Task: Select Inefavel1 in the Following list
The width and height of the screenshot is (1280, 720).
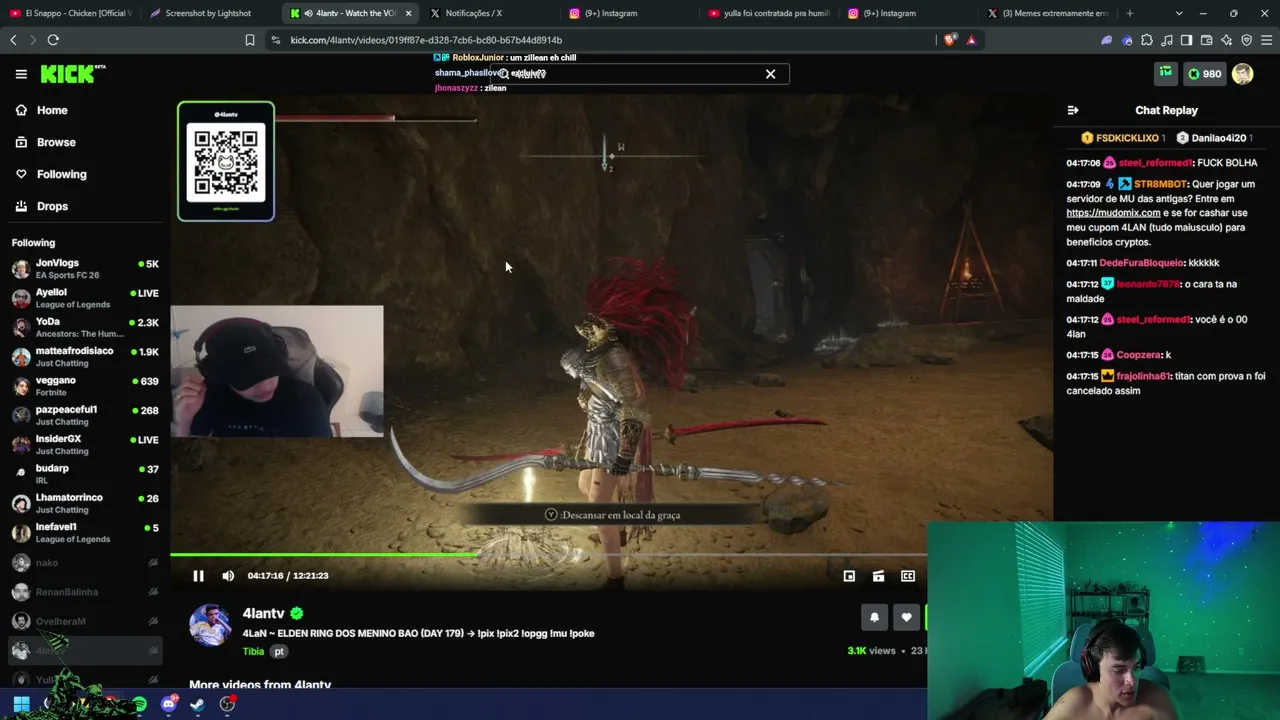Action: [x=85, y=532]
